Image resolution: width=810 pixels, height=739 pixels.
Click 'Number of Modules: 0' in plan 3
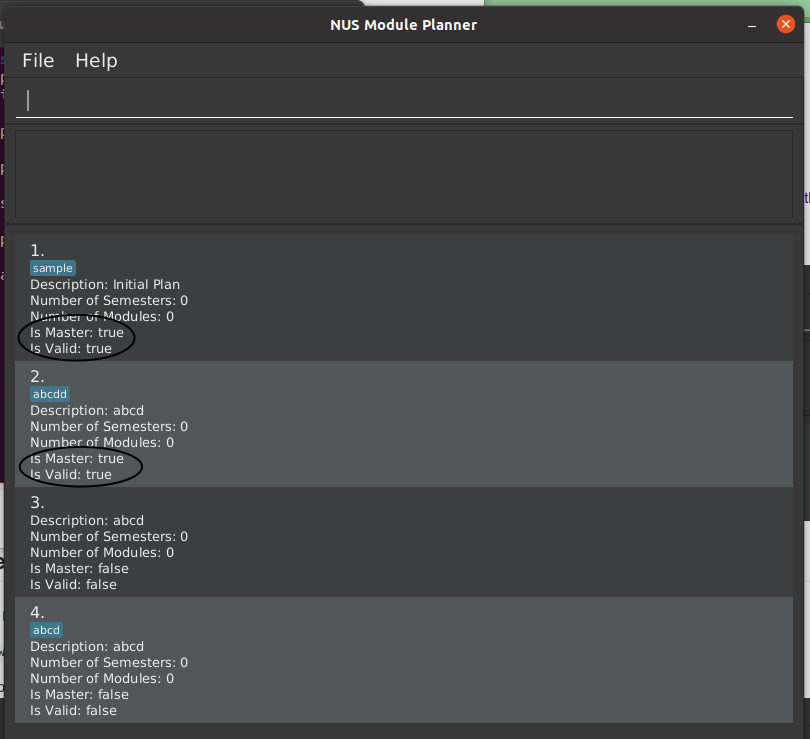(x=102, y=553)
